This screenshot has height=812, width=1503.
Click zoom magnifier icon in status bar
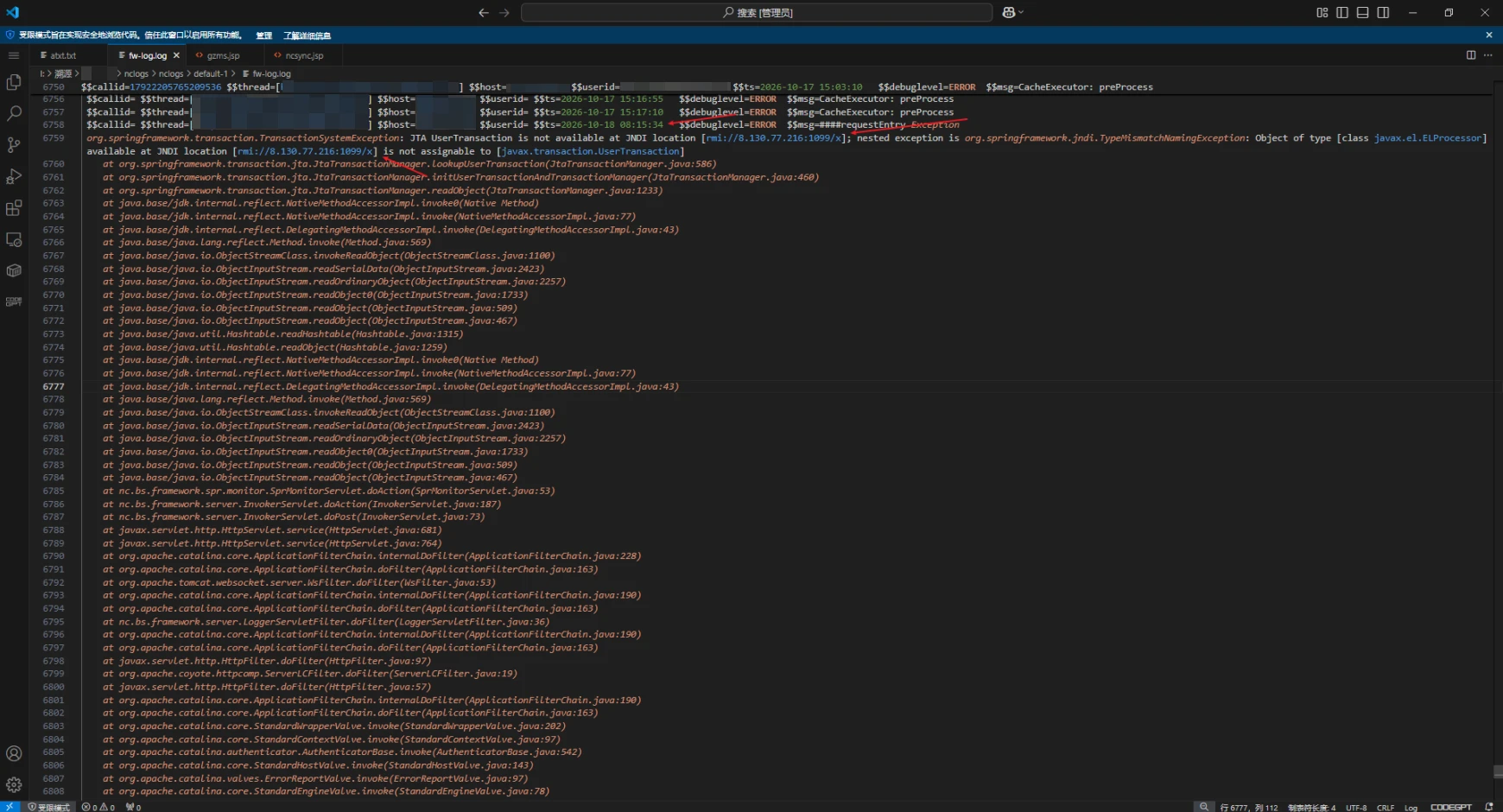tap(1204, 807)
